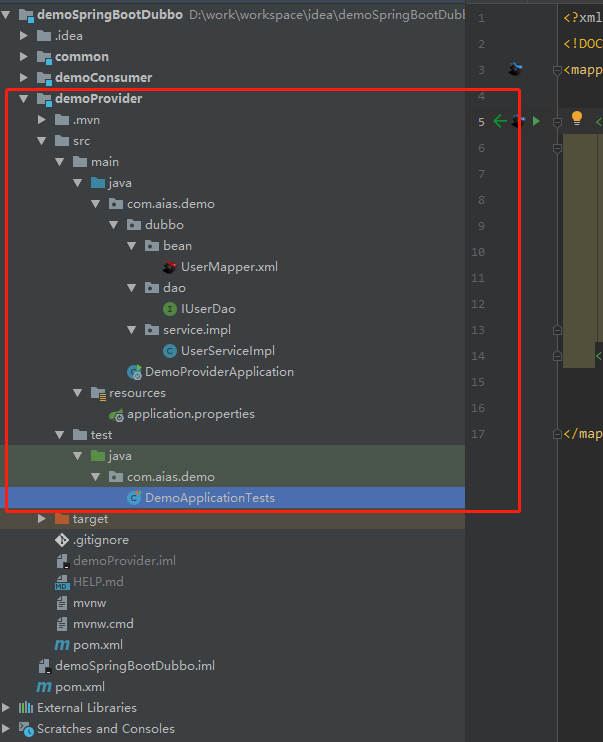Click the Maven icon of demoProvider pom.xml
Viewport: 603px width, 742px height.
click(62, 645)
